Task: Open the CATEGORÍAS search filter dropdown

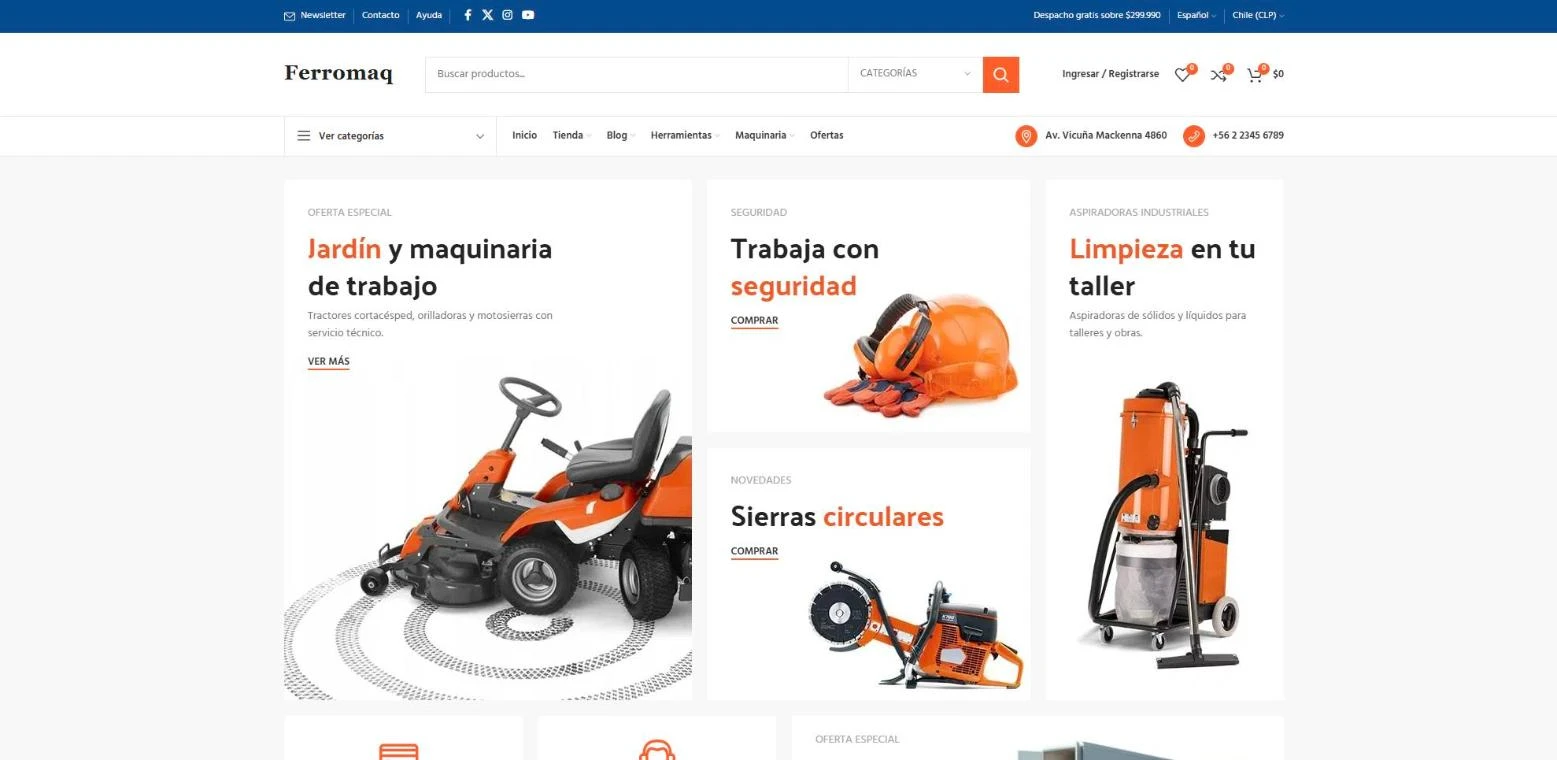Action: 915,74
